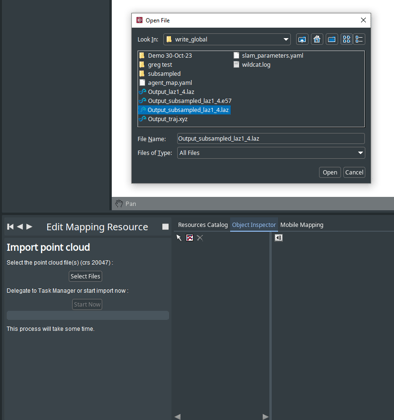Image resolution: width=394 pixels, height=420 pixels.
Task: Select Output_laz1_4.laz file
Action: click(167, 92)
